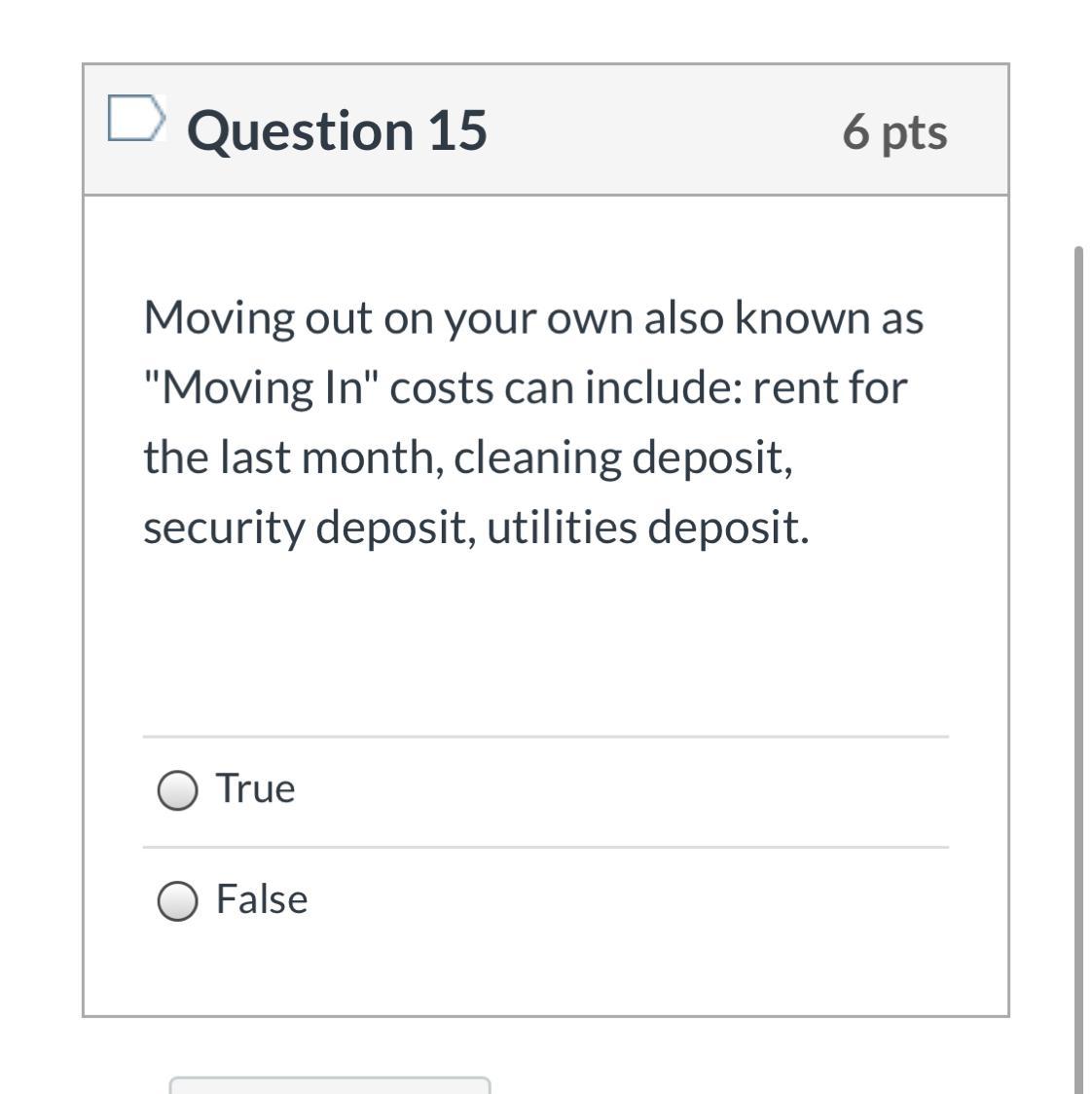Click empty space in the True answer row
Image resolution: width=1092 pixels, height=1094 pixels.
coord(623,790)
